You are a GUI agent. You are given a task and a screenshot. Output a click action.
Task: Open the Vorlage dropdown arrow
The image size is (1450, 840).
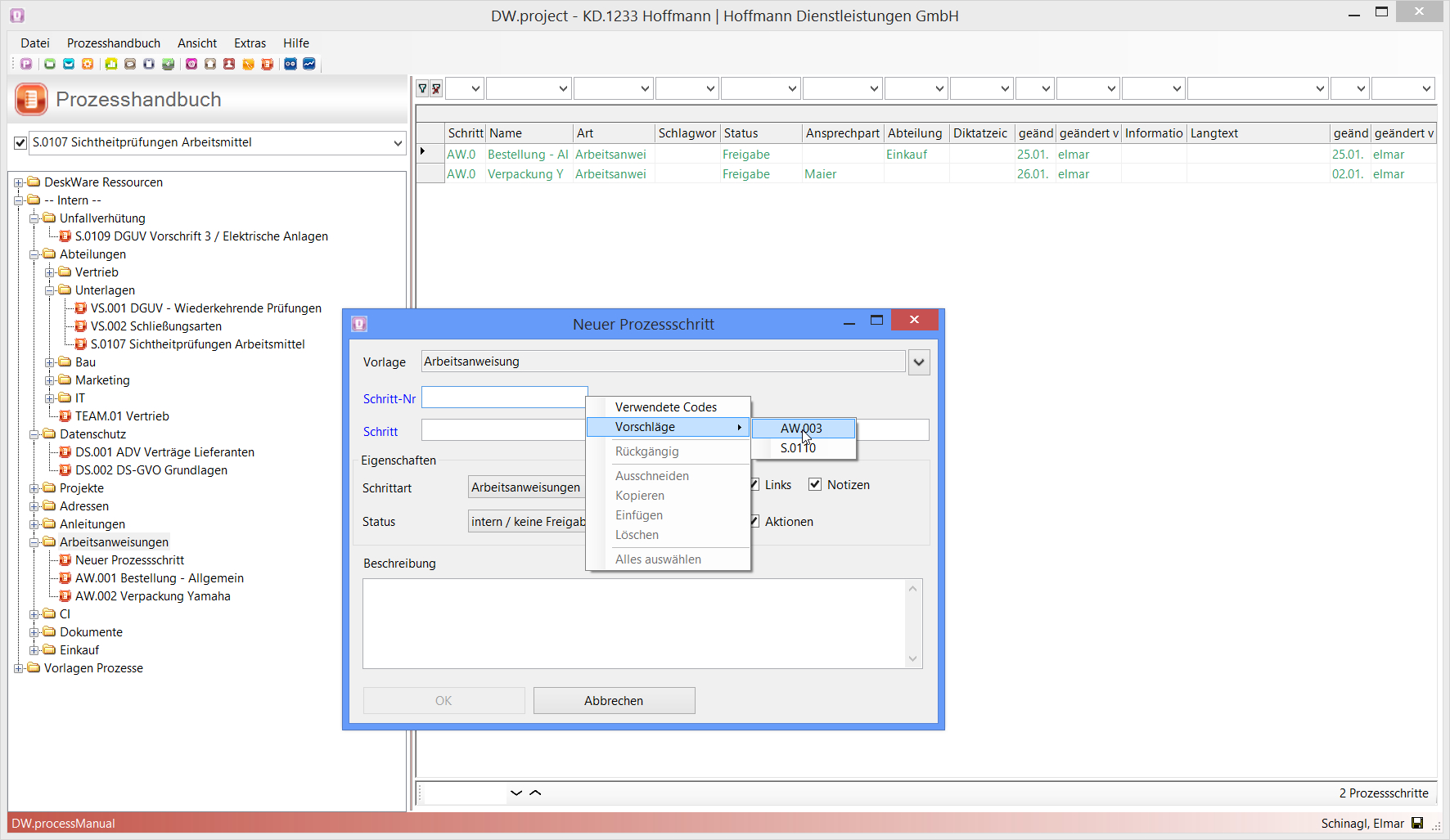919,362
